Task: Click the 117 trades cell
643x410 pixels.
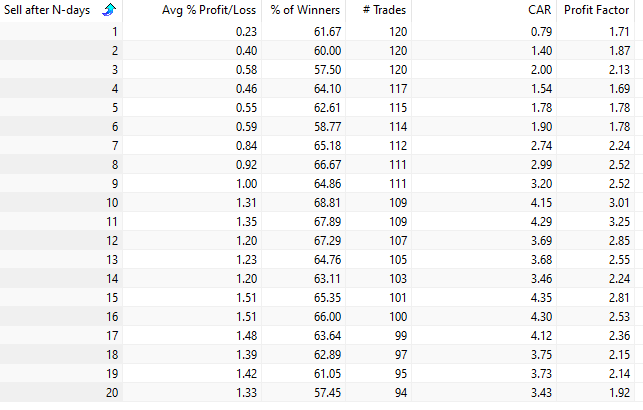Action: click(x=379, y=89)
